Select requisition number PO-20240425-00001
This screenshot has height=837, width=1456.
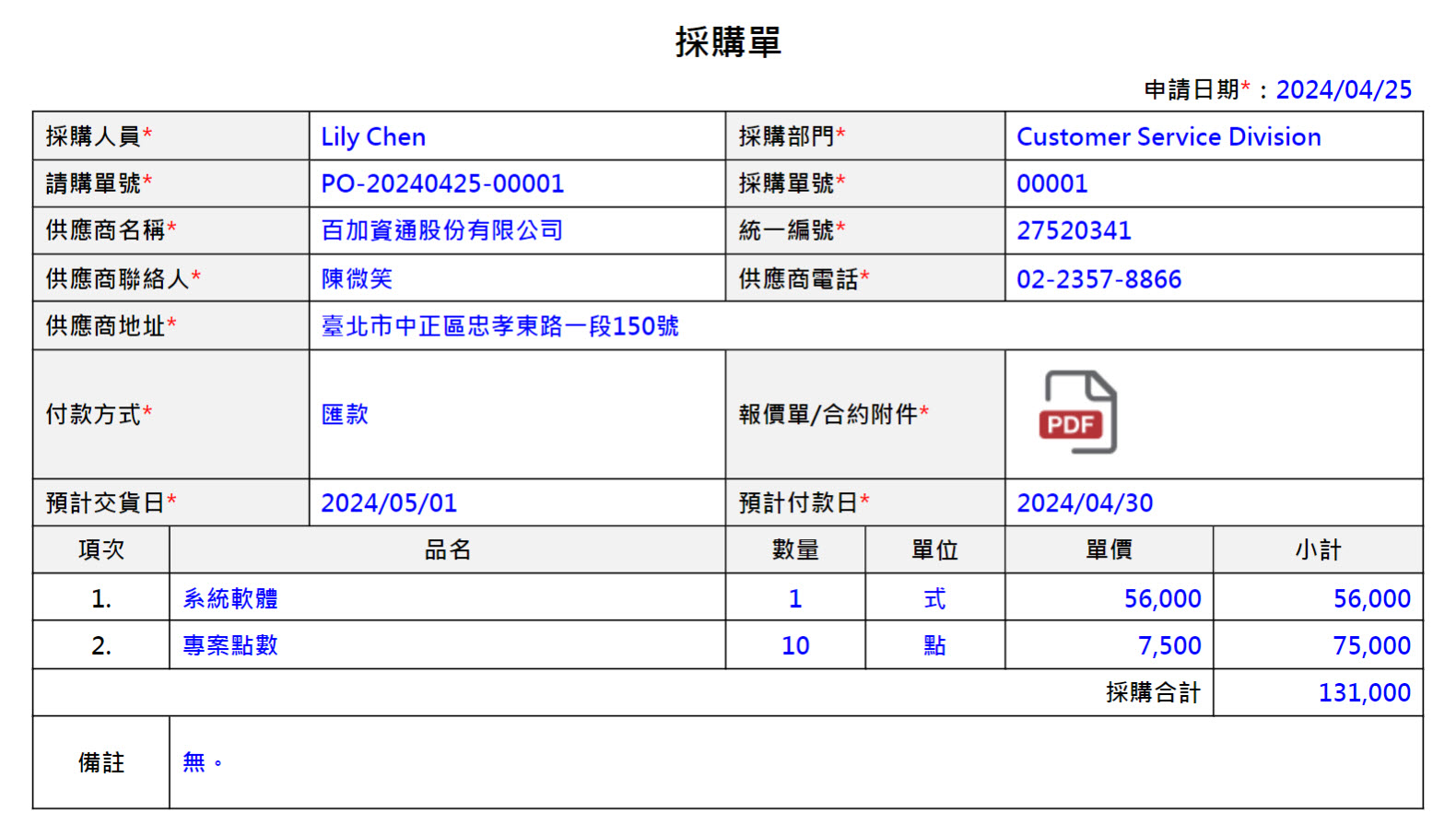pyautogui.click(x=442, y=184)
